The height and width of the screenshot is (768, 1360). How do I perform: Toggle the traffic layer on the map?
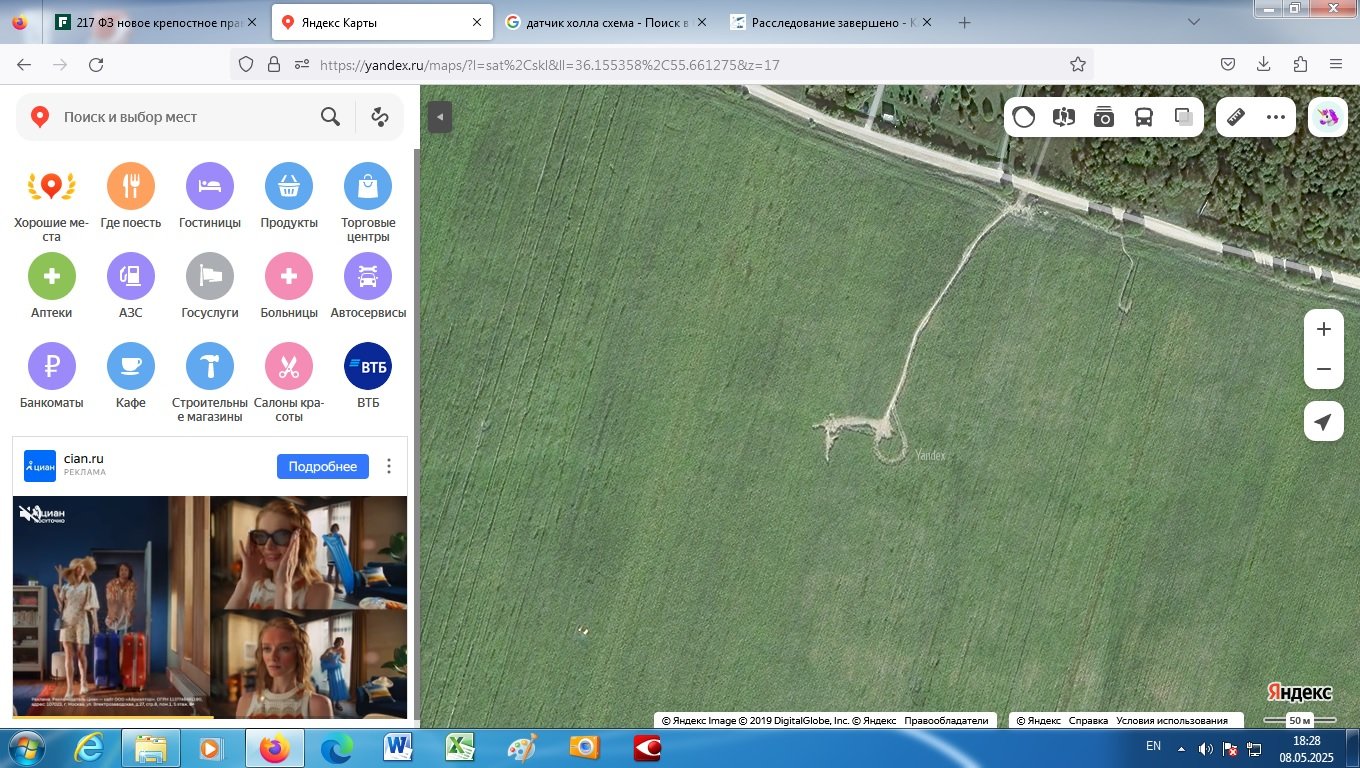[1024, 117]
